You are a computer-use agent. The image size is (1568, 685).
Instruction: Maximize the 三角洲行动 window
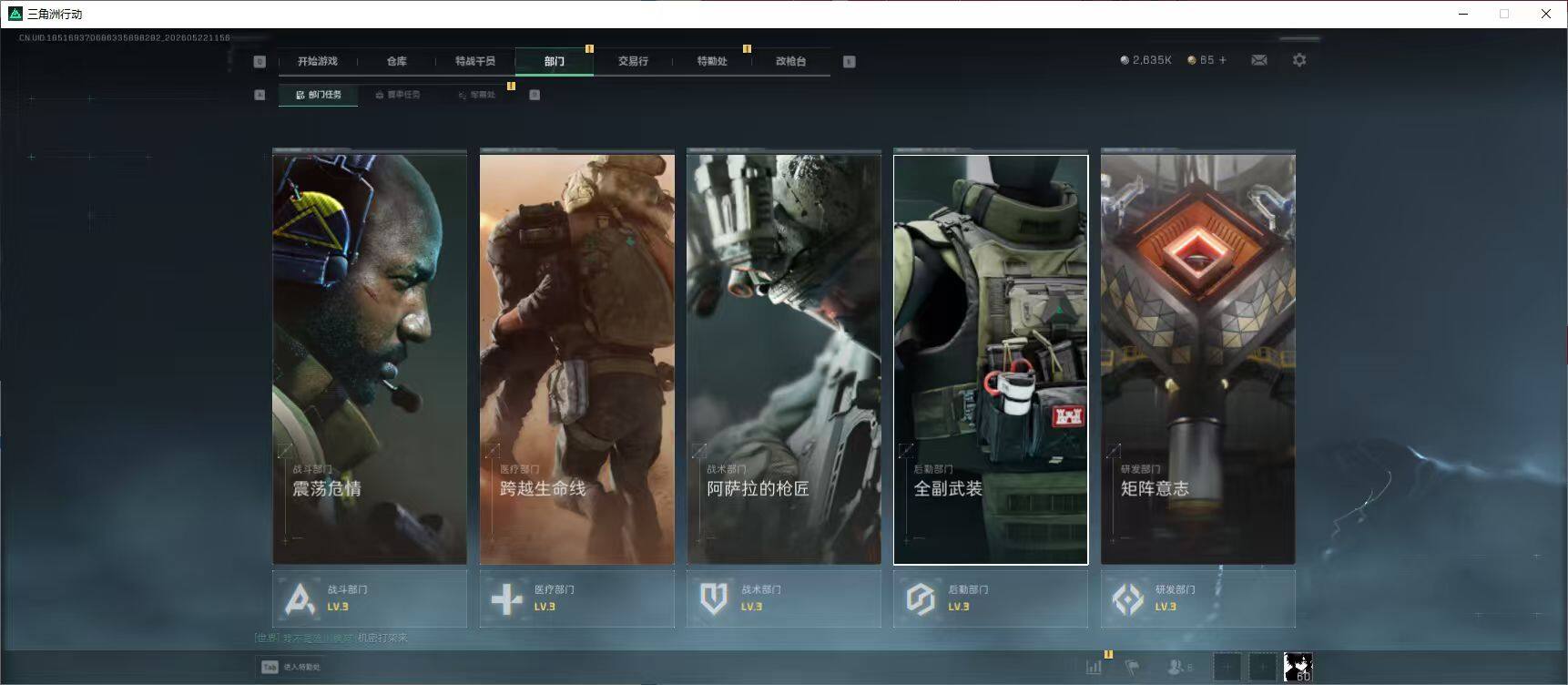click(x=1504, y=14)
